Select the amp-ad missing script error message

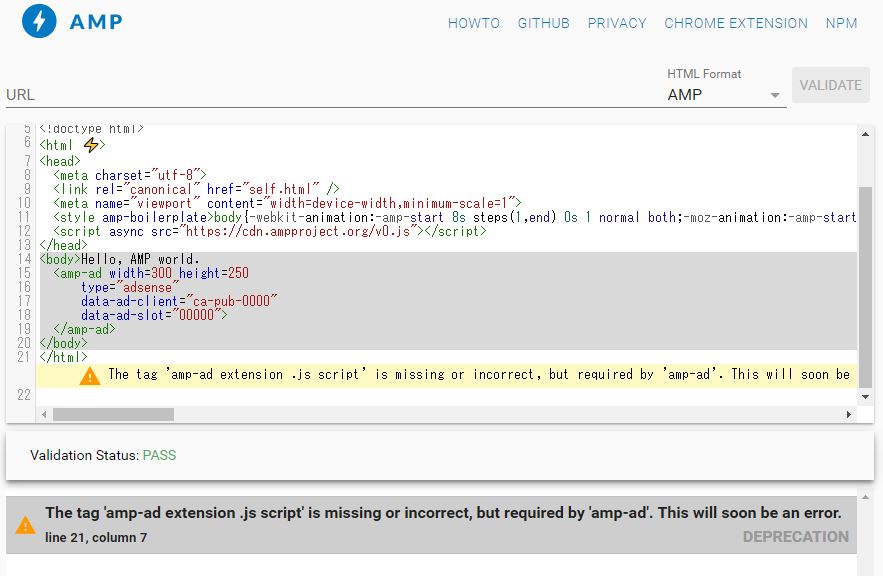[443, 512]
